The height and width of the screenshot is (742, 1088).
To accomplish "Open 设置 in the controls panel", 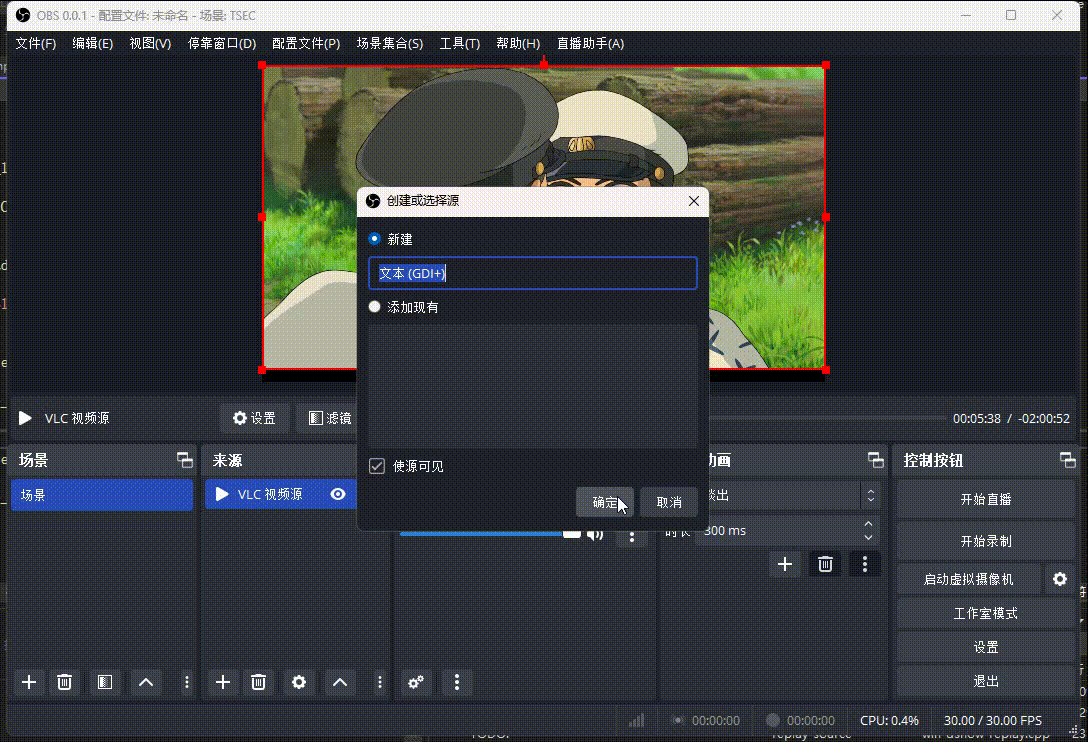I will 986,647.
